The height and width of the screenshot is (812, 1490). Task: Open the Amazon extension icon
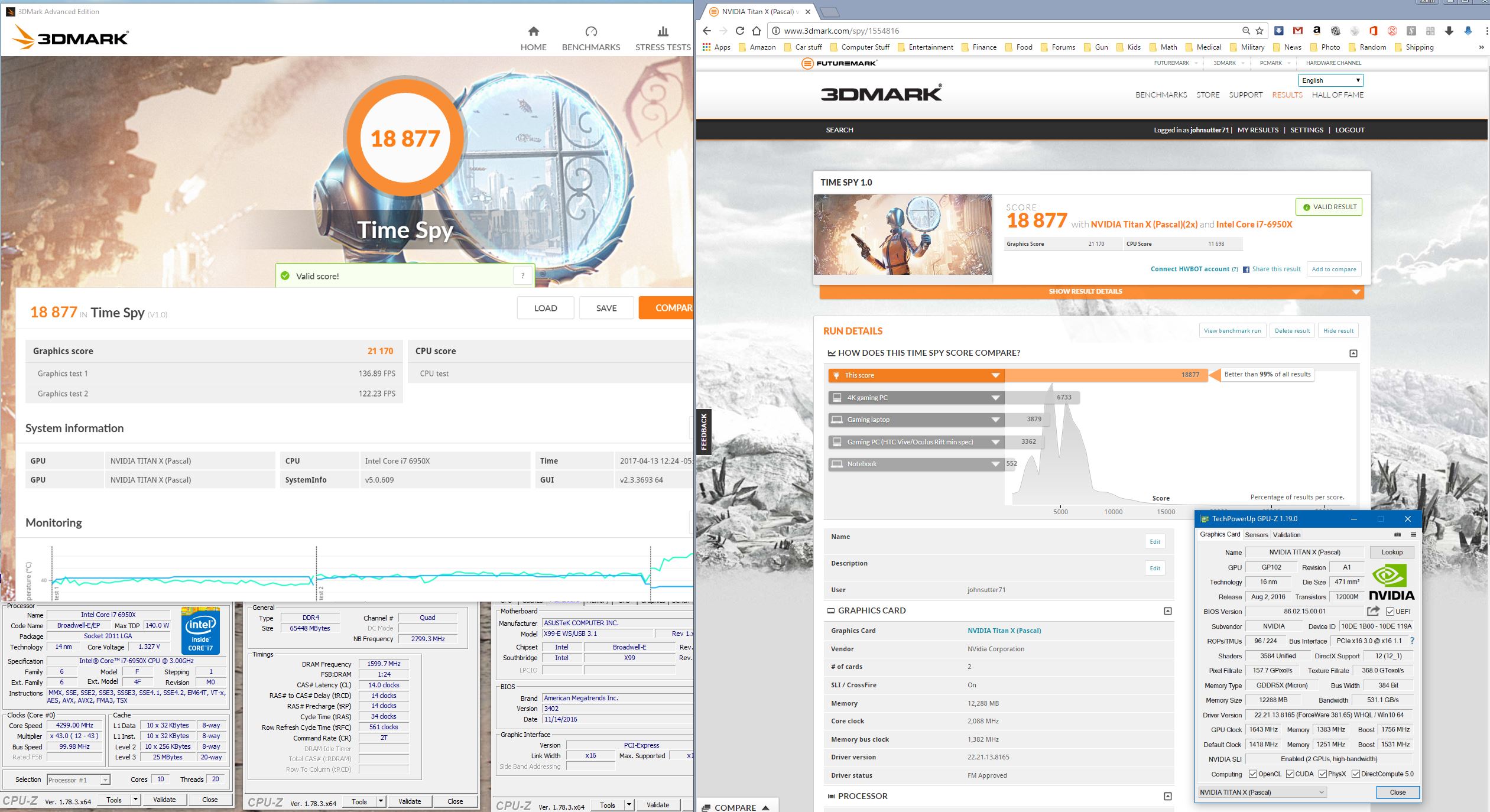coord(1316,31)
